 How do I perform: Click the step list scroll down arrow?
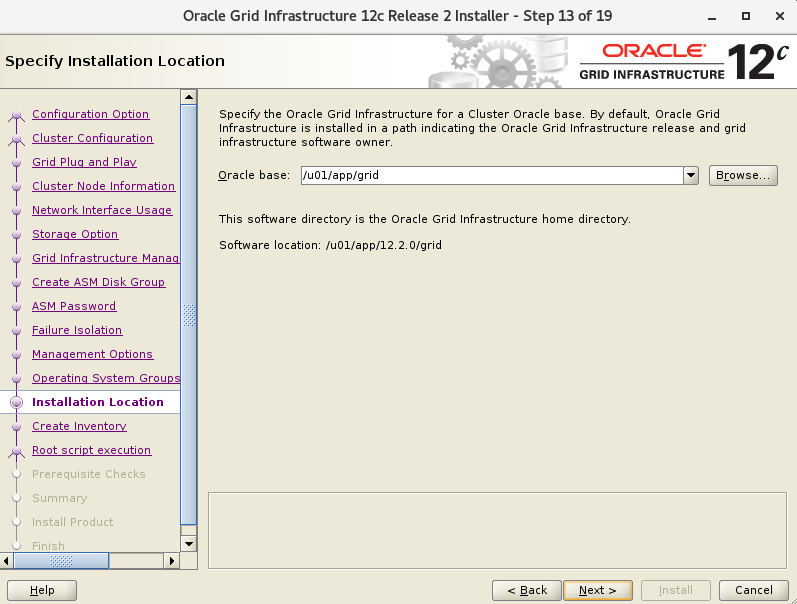189,544
